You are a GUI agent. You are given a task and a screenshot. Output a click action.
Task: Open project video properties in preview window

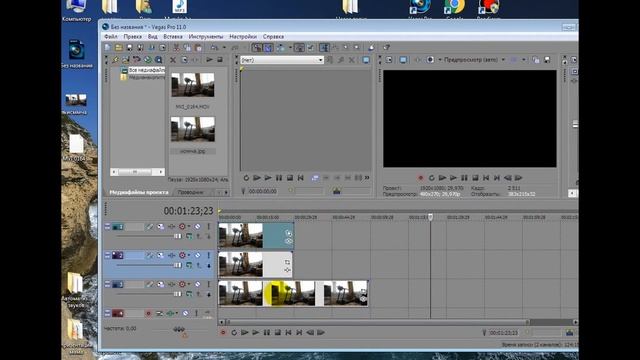389,60
